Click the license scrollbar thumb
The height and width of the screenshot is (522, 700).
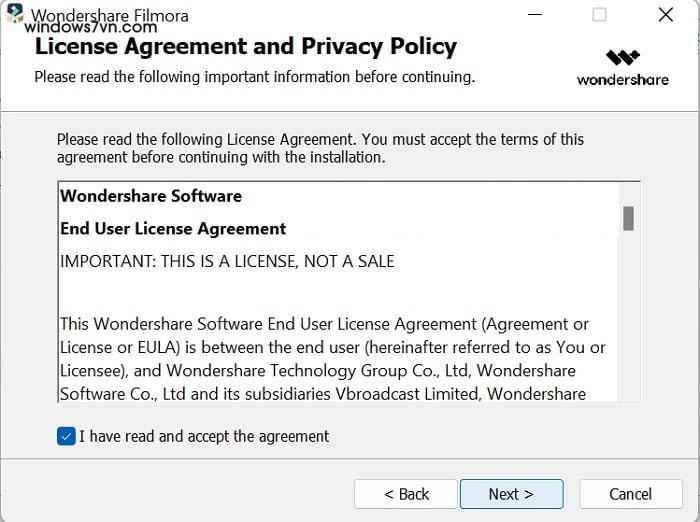coord(628,217)
